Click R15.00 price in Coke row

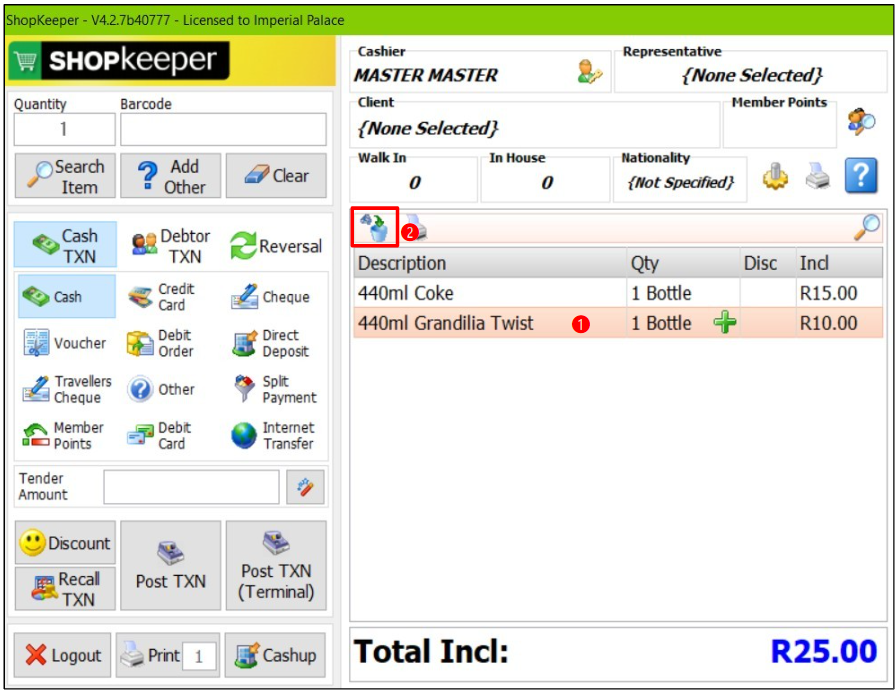coord(828,293)
